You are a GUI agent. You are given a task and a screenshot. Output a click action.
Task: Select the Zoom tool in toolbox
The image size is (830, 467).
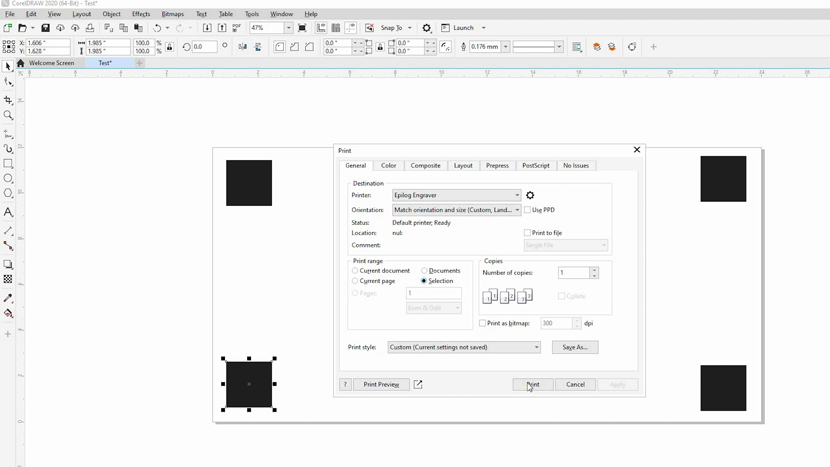[x=9, y=115]
